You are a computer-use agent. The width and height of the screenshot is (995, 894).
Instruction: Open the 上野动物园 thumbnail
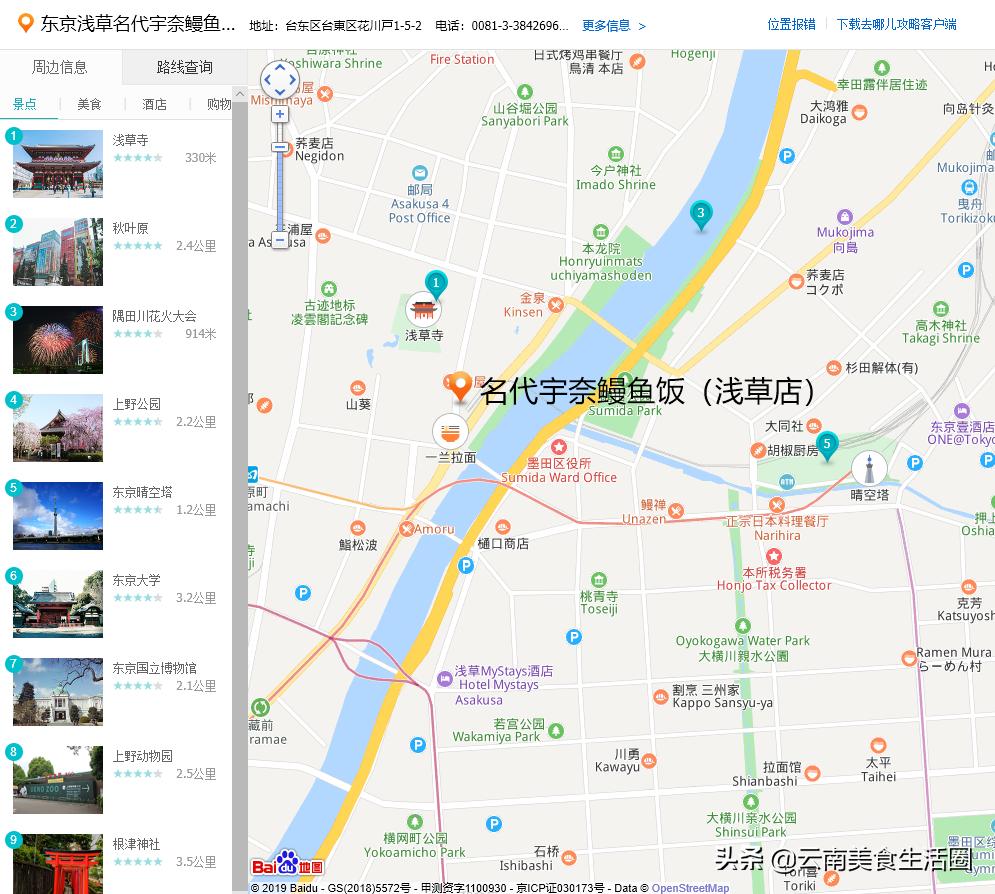pyautogui.click(x=58, y=780)
